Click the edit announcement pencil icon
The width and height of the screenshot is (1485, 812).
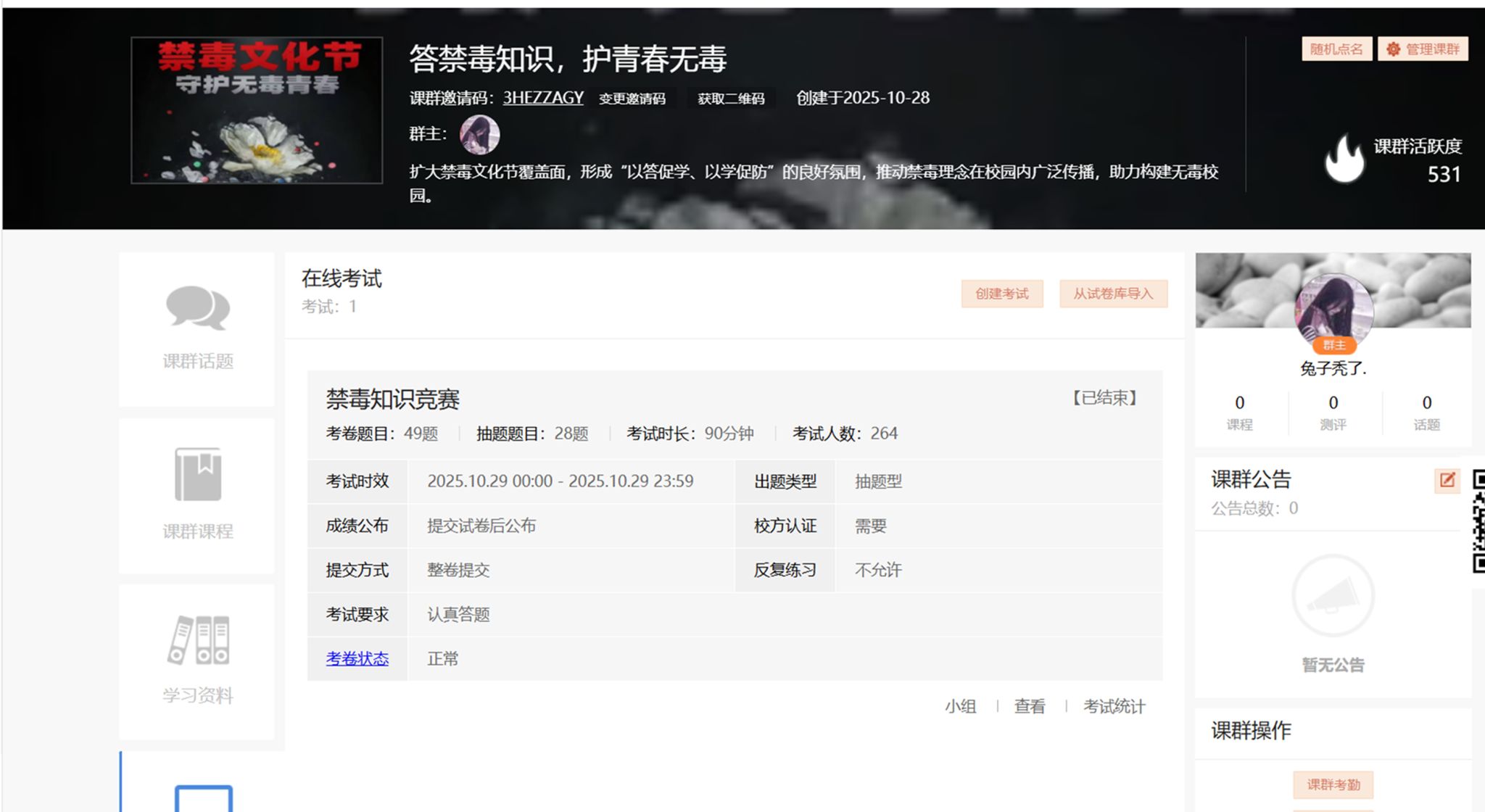[1447, 480]
